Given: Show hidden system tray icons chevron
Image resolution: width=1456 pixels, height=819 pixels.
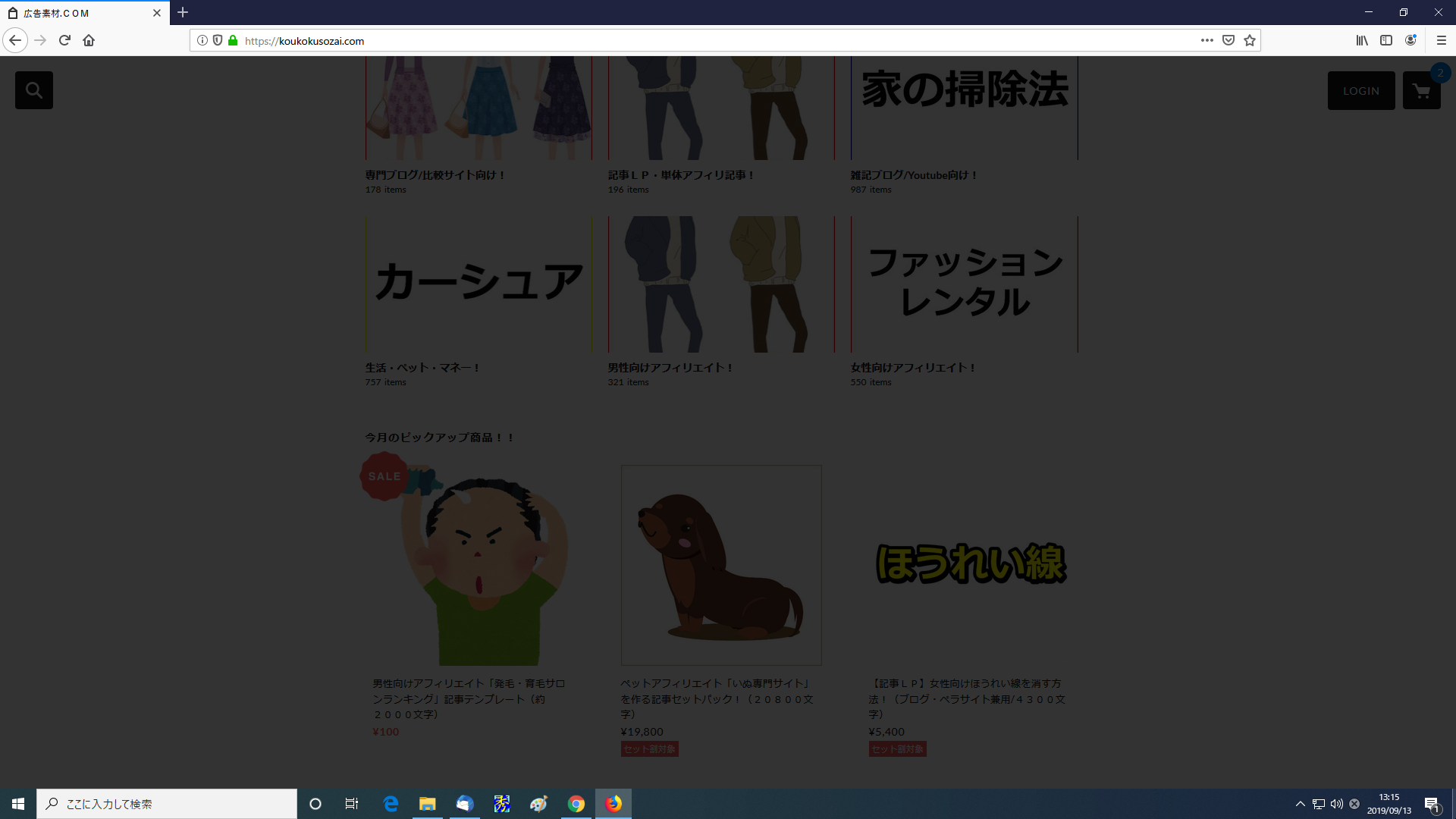Looking at the screenshot, I should [x=1300, y=804].
